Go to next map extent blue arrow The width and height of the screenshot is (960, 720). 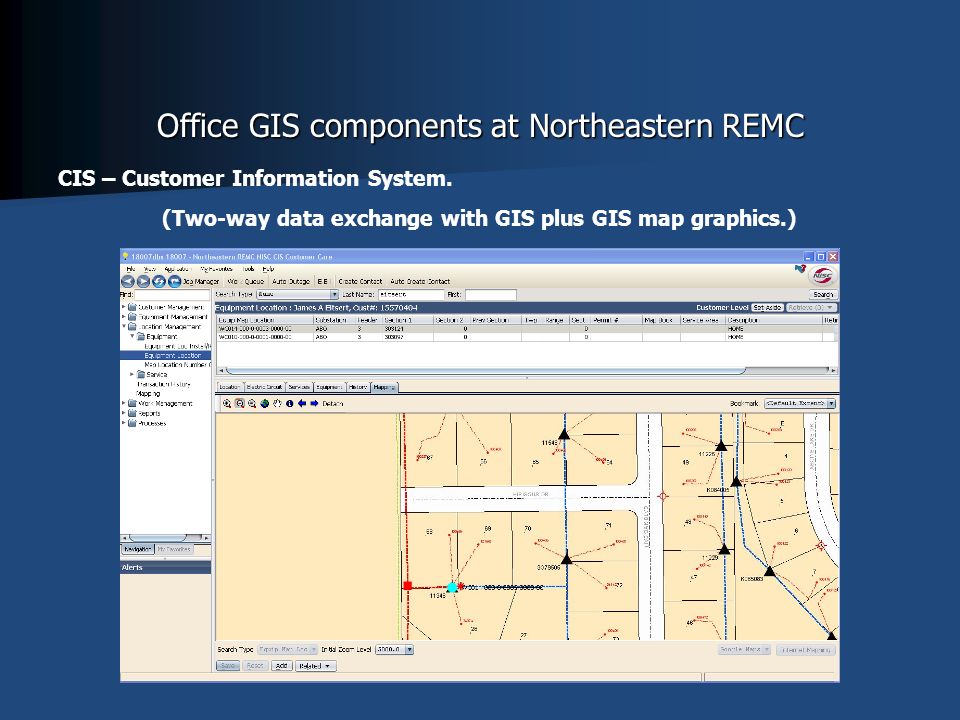314,403
